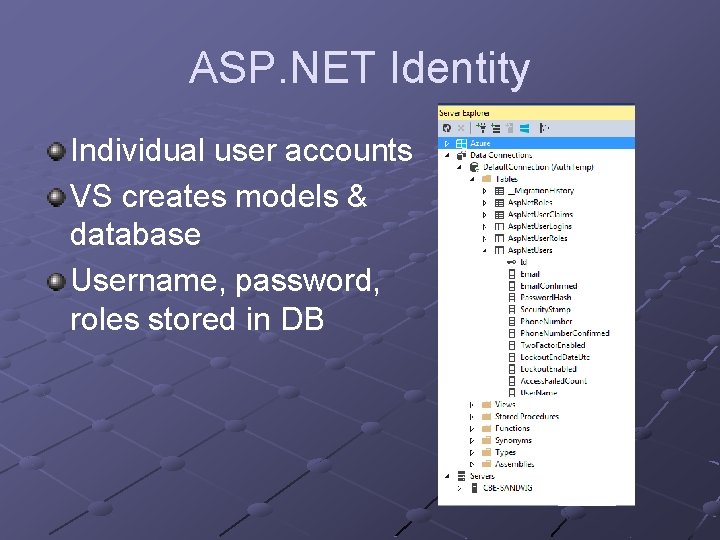This screenshot has width=720, height=540.
Task: Click the column icon beside Email
Action: tap(512, 274)
